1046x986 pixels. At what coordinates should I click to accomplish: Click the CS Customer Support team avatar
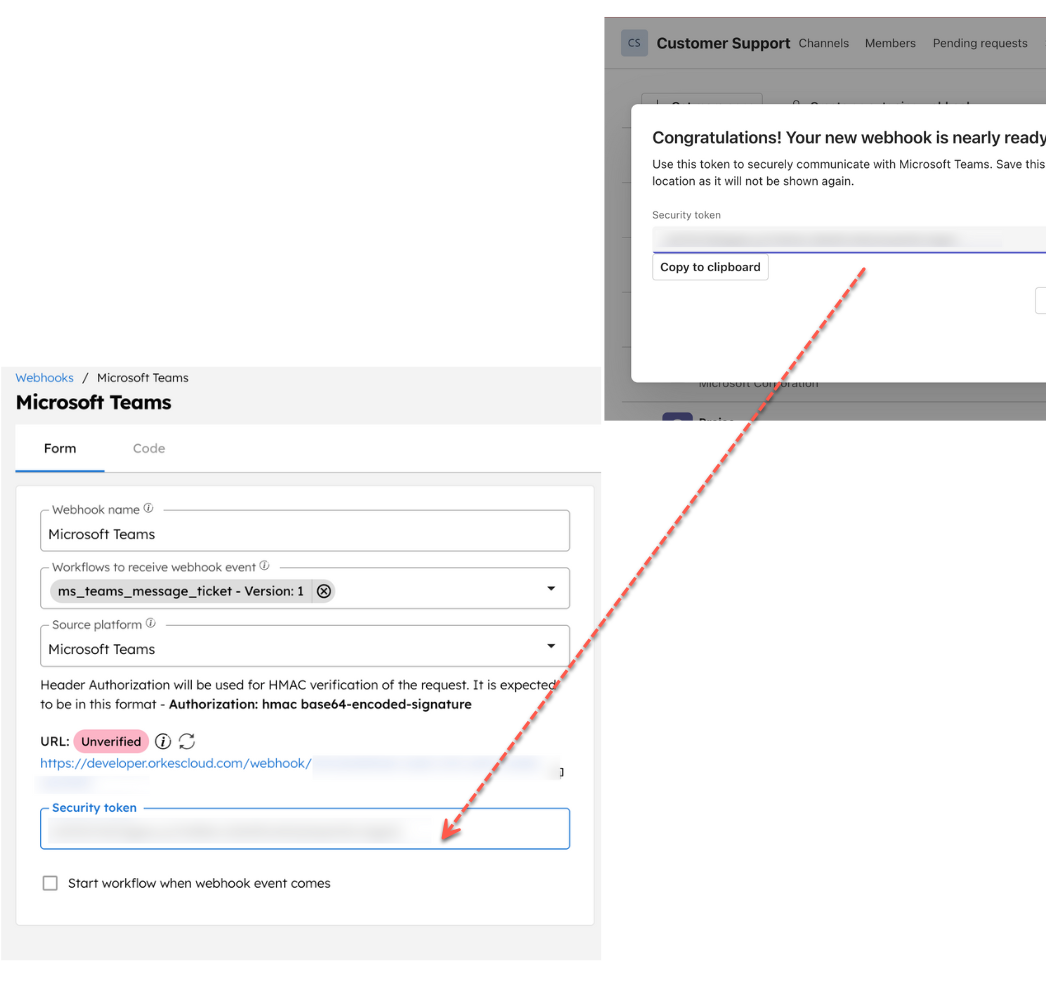coord(634,43)
